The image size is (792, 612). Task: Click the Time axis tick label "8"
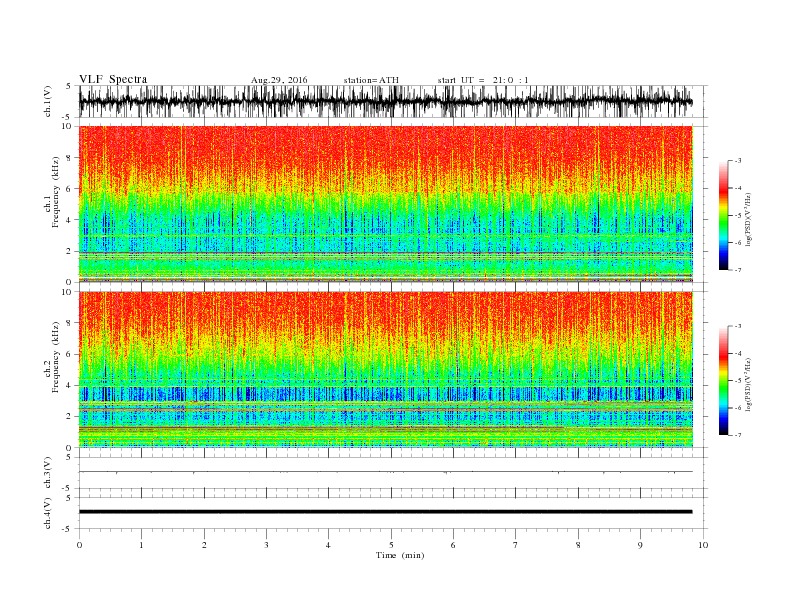tap(578, 545)
